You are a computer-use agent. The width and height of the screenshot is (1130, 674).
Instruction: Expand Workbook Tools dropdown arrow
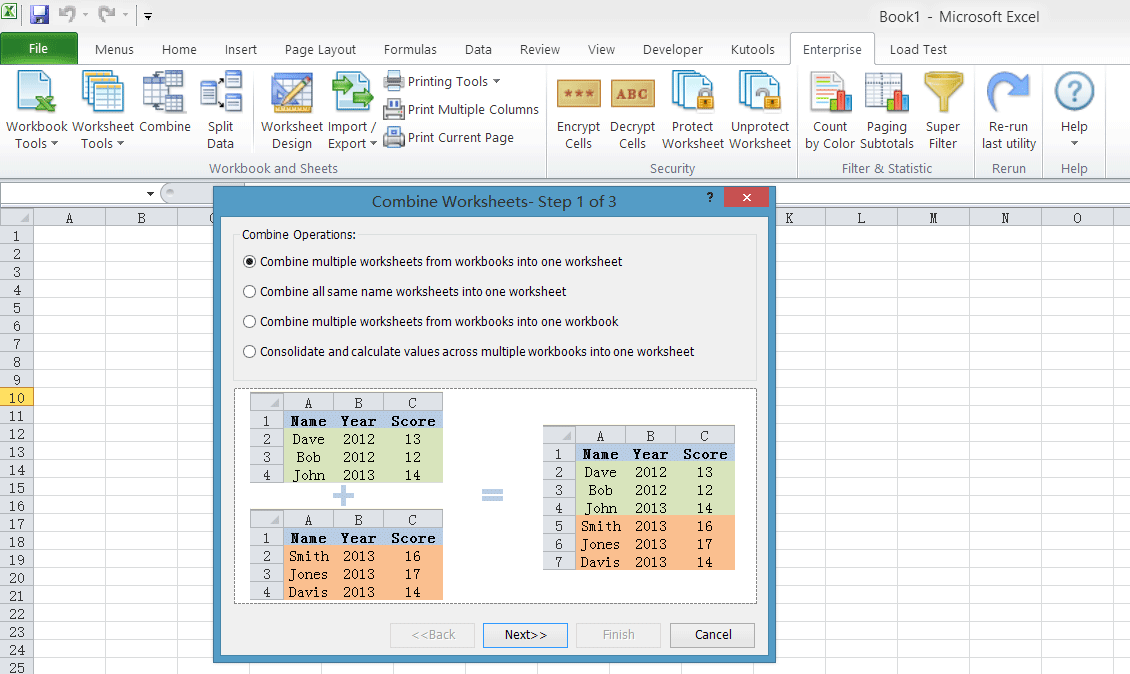55,143
